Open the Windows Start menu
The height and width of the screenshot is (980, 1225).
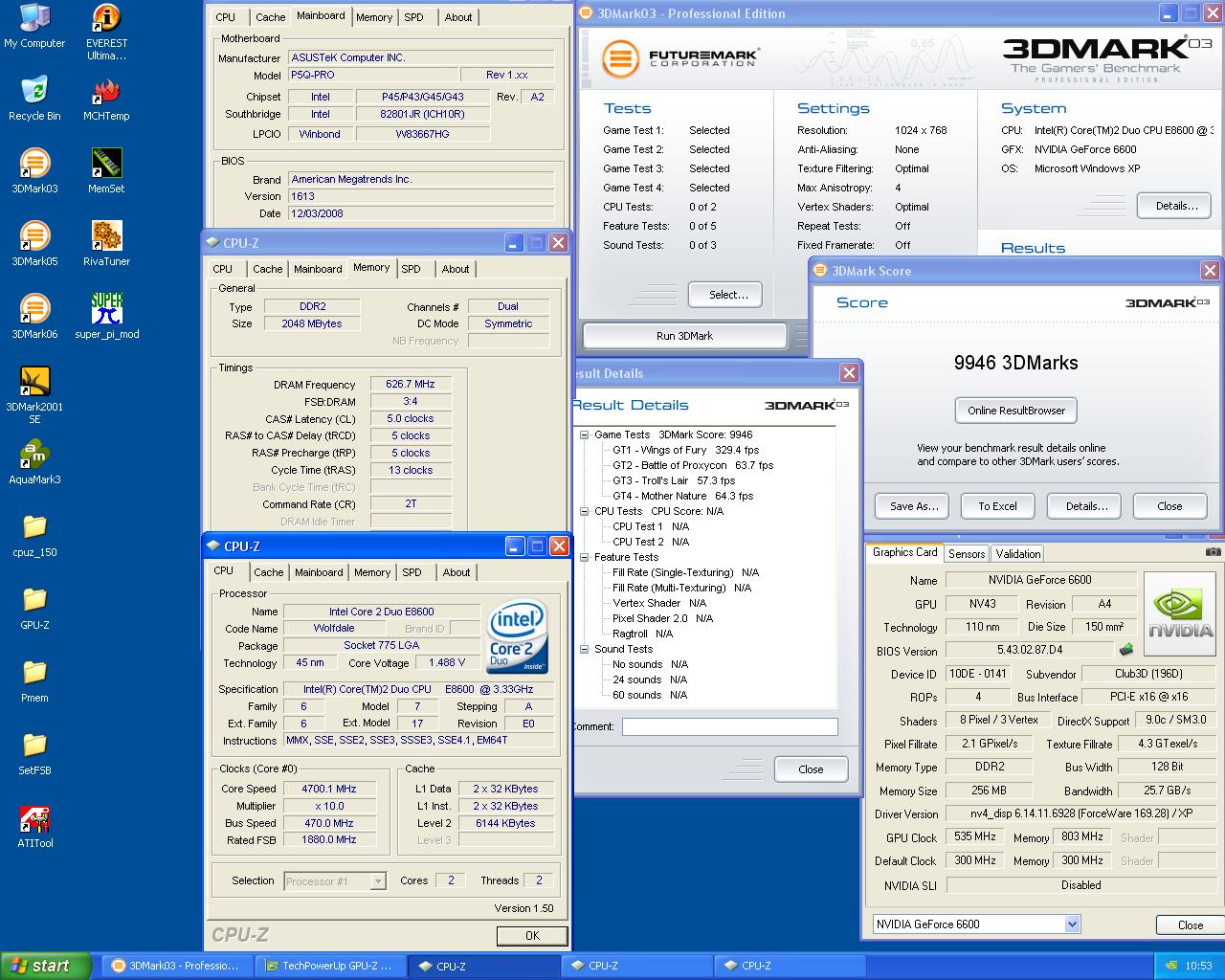tap(46, 966)
